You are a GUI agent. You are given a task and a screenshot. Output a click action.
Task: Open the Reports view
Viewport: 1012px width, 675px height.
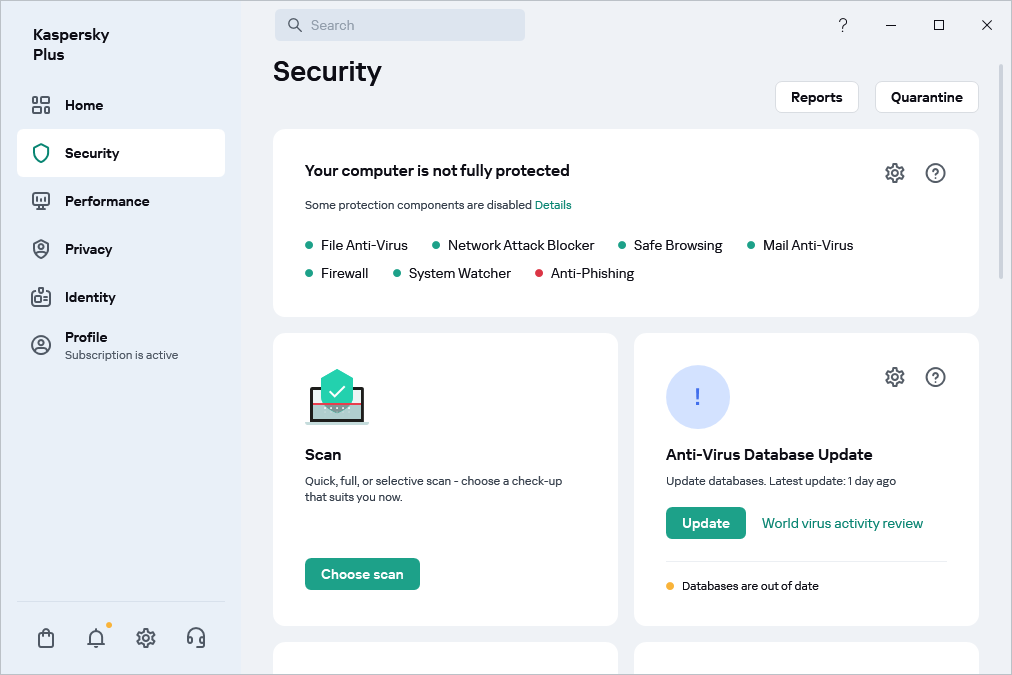coord(816,97)
